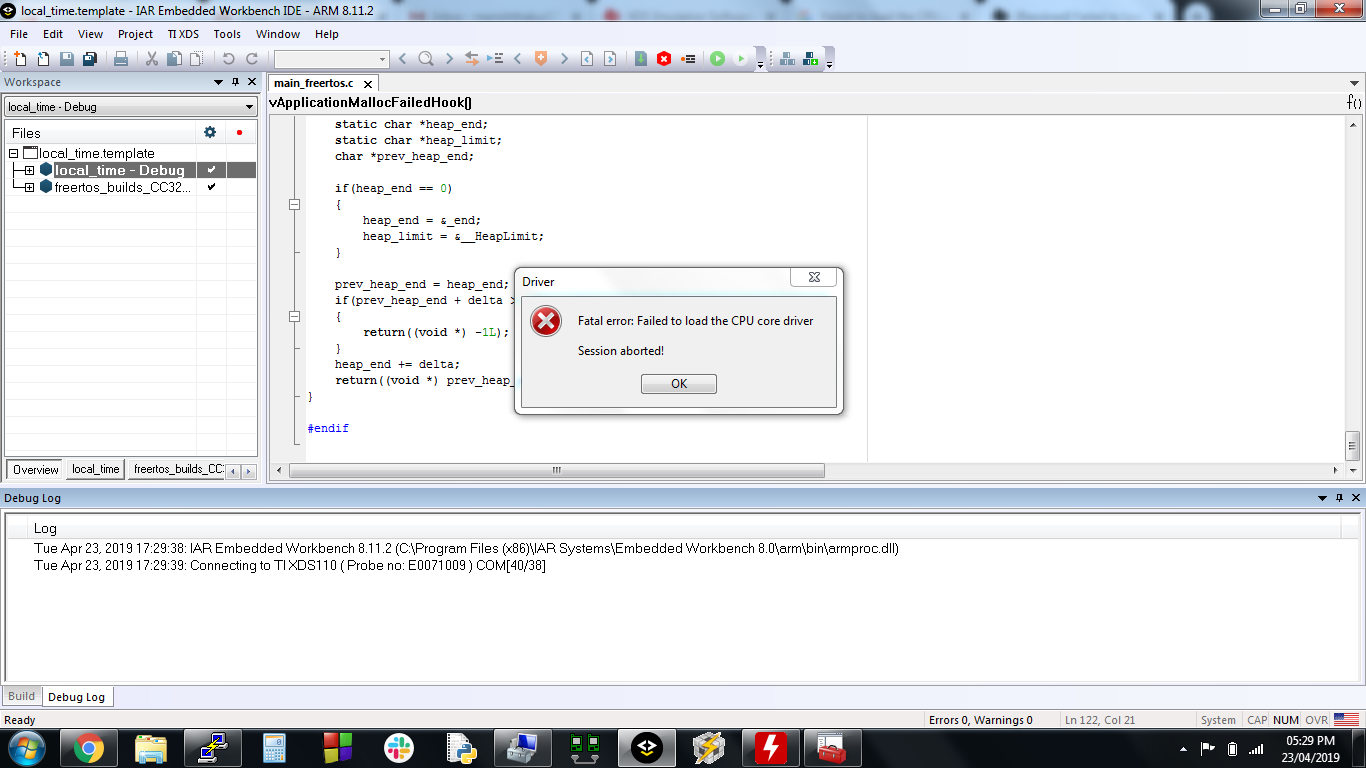Click the red dot build-status column header
Viewport: 1366px width, 768px height.
(239, 132)
